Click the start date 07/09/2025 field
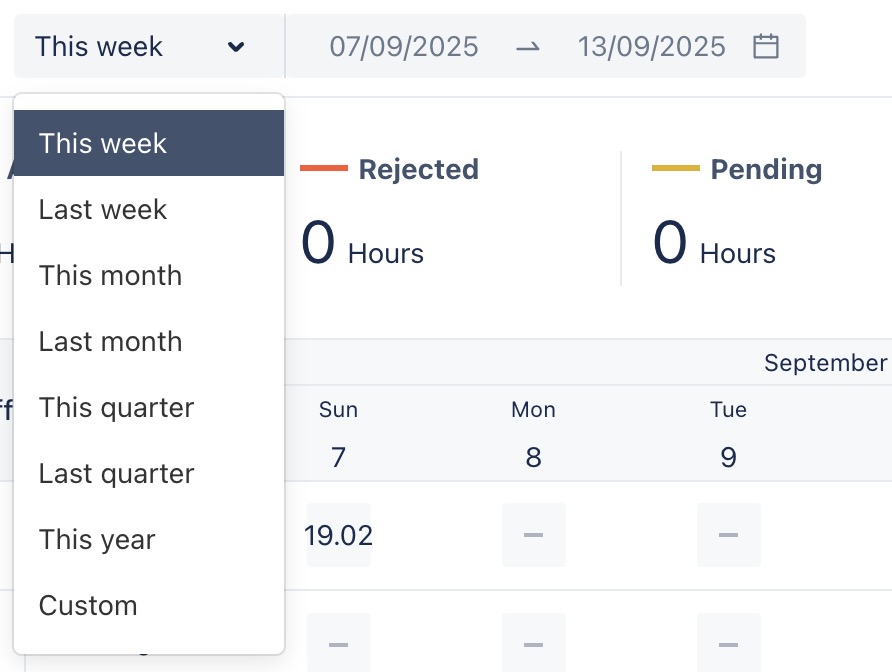 pos(404,46)
